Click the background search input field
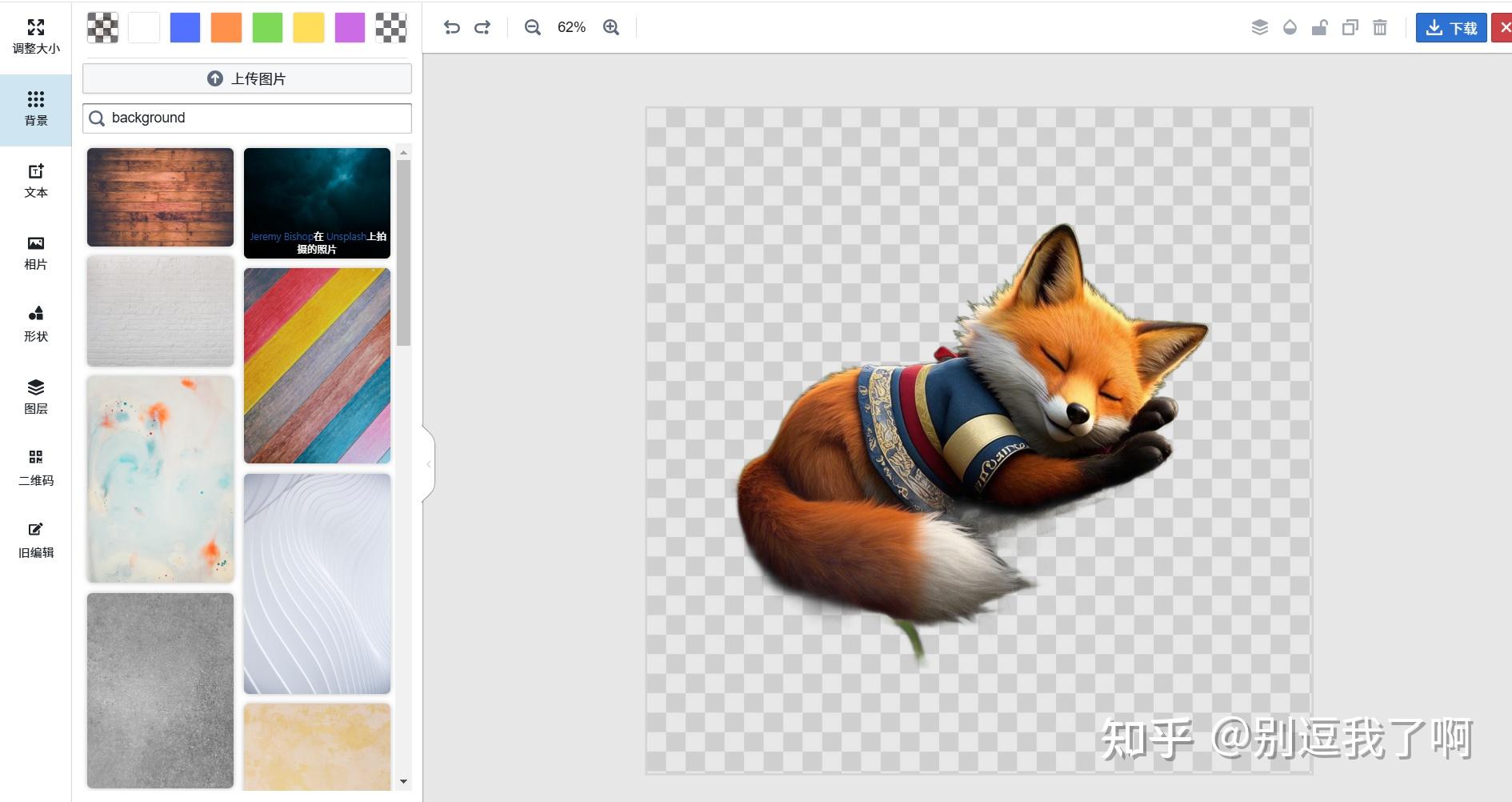1512x802 pixels. click(256, 118)
